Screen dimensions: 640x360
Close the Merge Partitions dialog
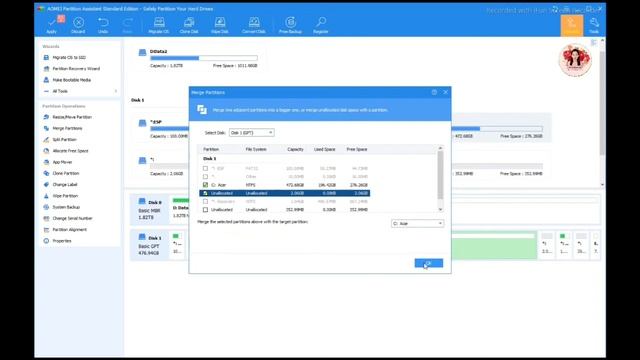point(445,92)
